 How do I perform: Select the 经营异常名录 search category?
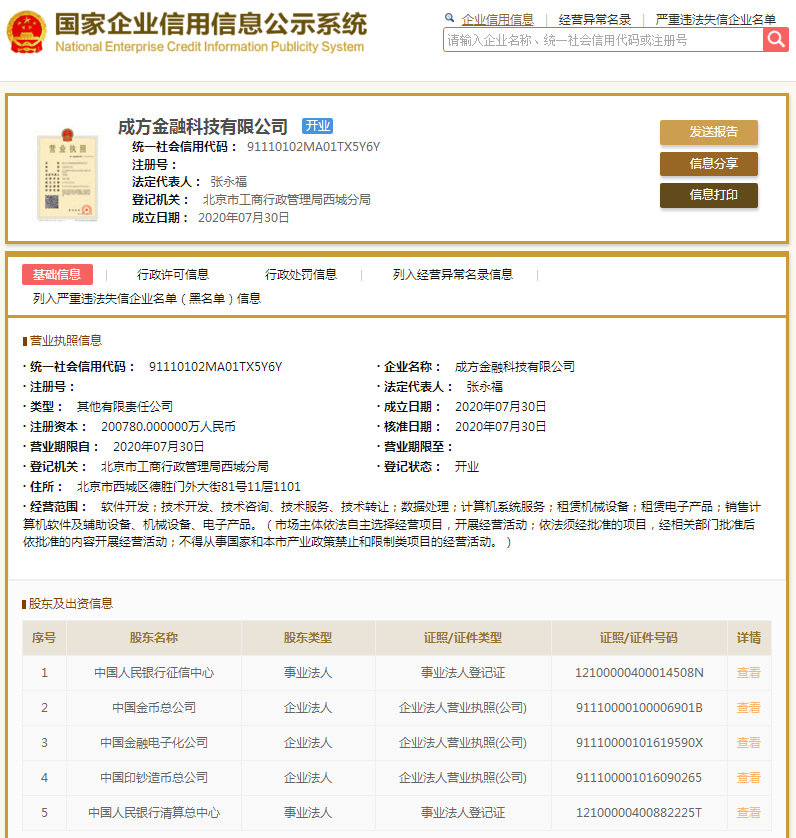pos(594,20)
